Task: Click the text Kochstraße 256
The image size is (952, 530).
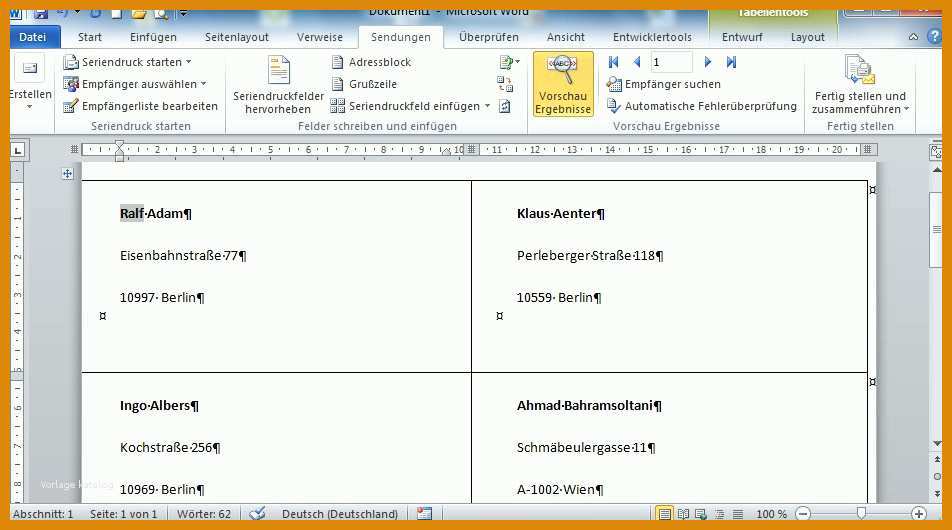Action: (x=166, y=447)
